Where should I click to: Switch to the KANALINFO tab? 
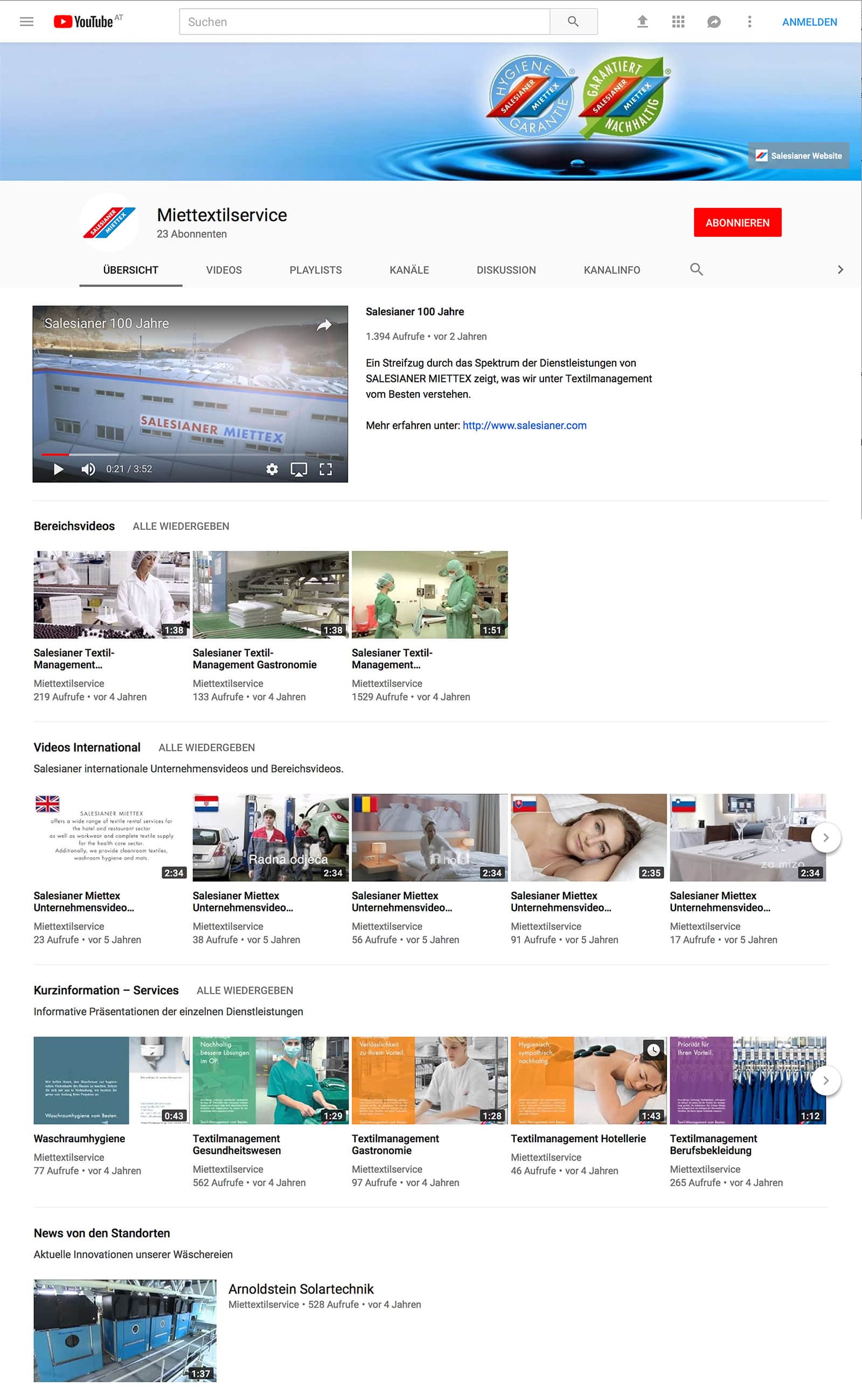click(x=611, y=270)
